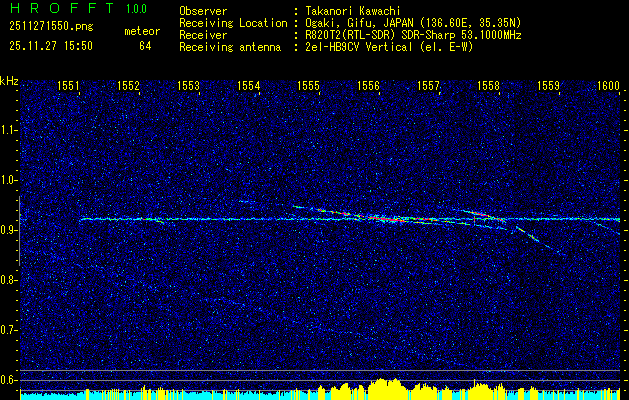The image size is (629, 400).
Task: Click the 'meteor' label
Action: click(x=142, y=31)
